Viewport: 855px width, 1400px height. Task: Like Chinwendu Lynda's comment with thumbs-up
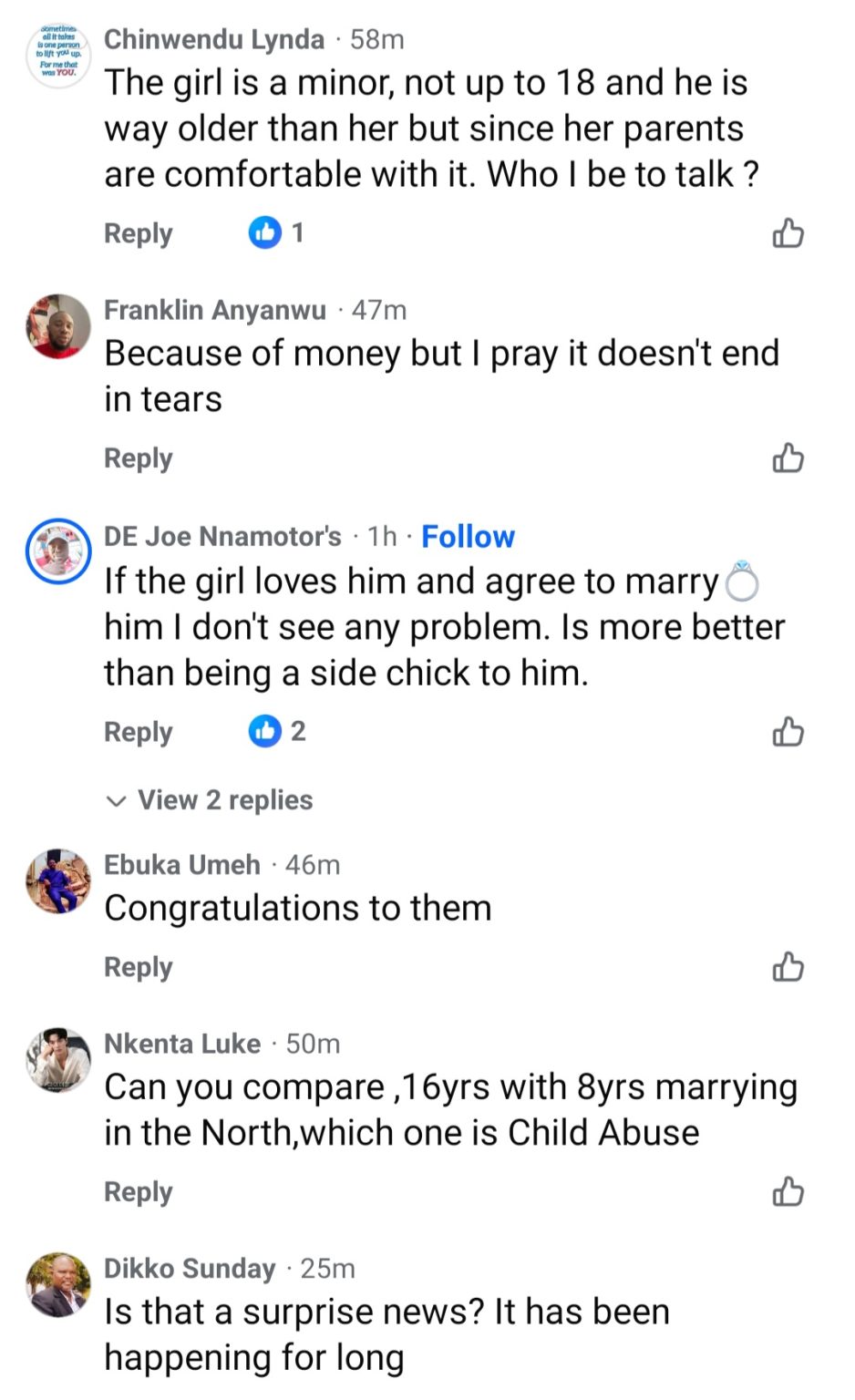tap(788, 233)
